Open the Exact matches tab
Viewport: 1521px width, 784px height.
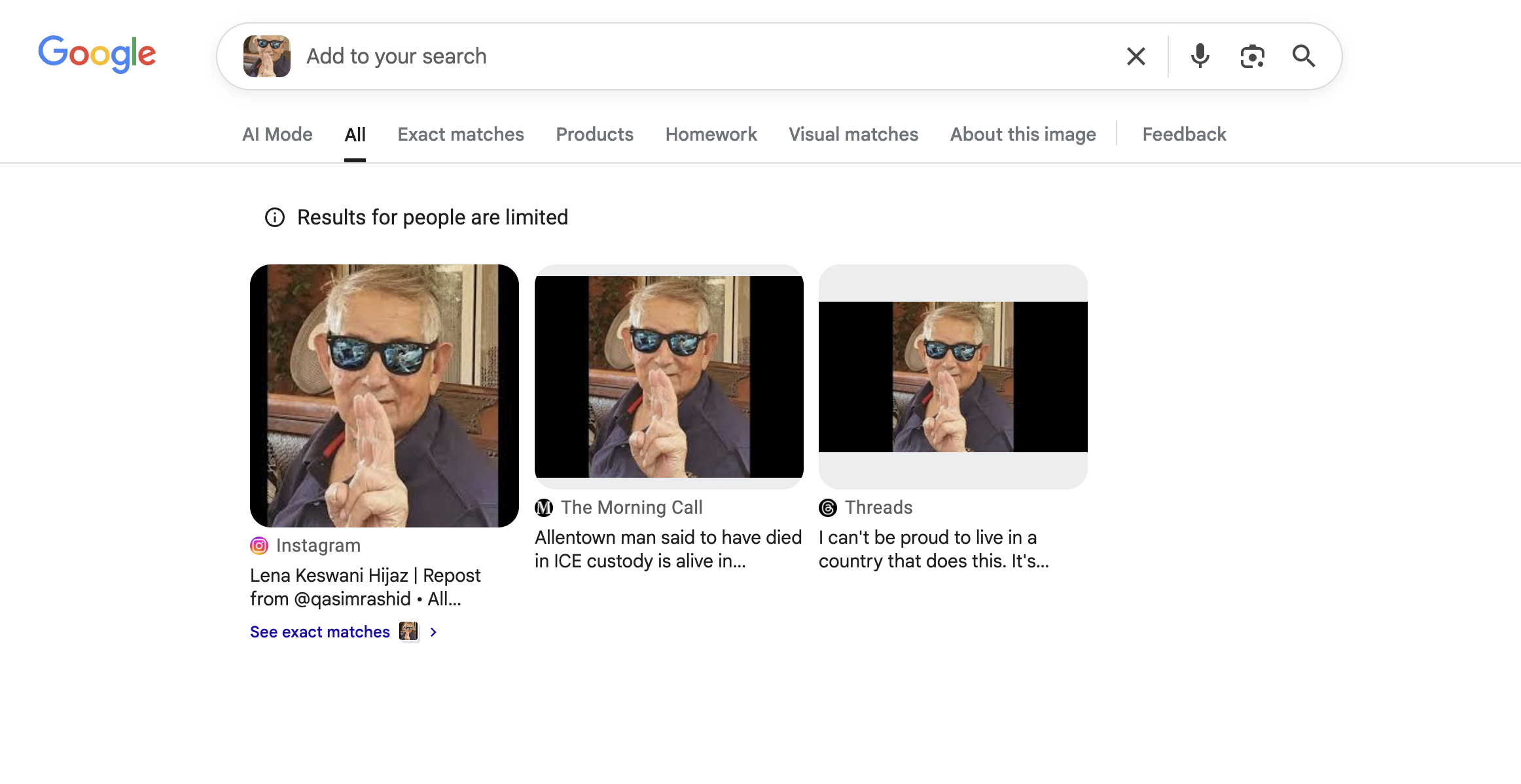[461, 134]
